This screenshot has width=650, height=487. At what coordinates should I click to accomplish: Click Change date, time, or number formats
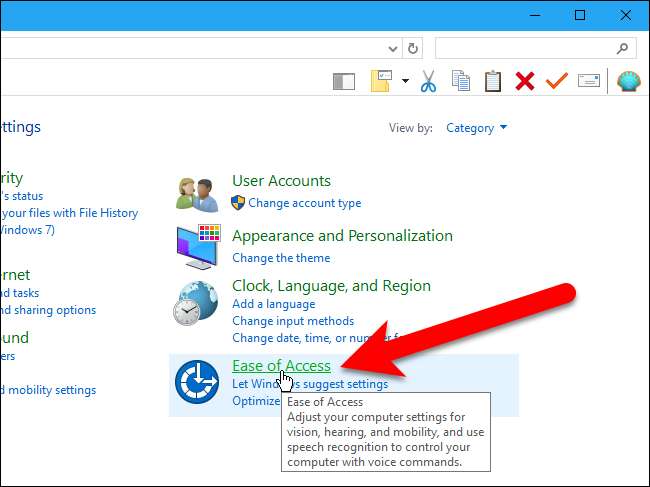[317, 338]
